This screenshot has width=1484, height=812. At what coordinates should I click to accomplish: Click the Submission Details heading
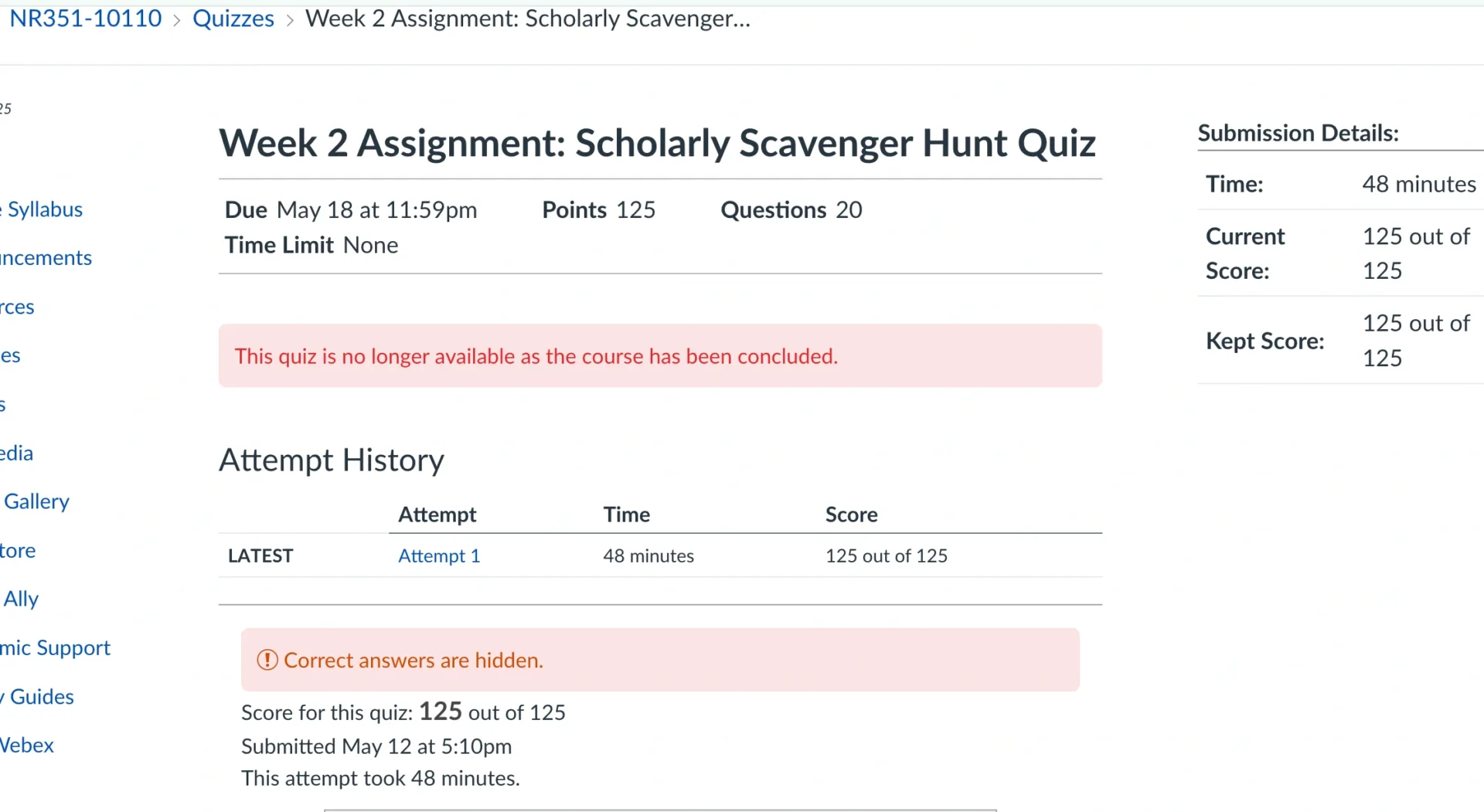[1298, 133]
